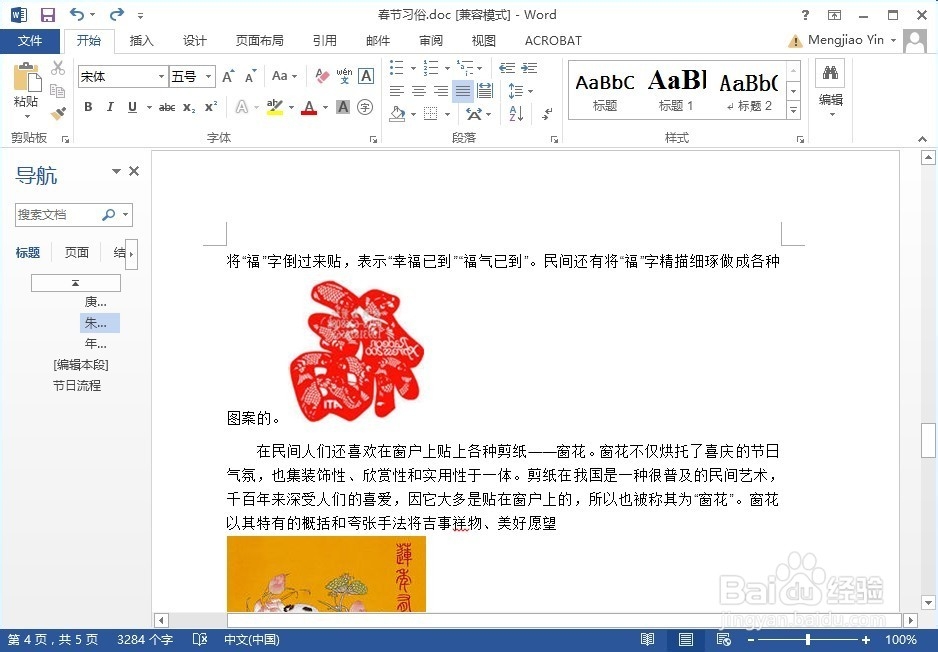
Task: Switch to 插入 Insert tab
Action: (142, 41)
